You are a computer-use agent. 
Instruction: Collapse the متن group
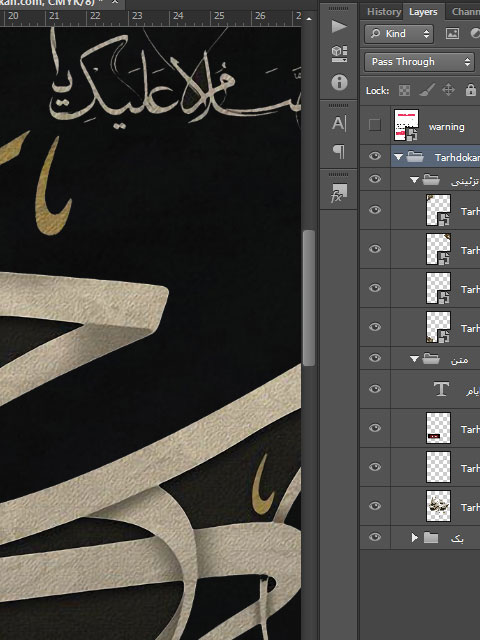[x=414, y=359]
